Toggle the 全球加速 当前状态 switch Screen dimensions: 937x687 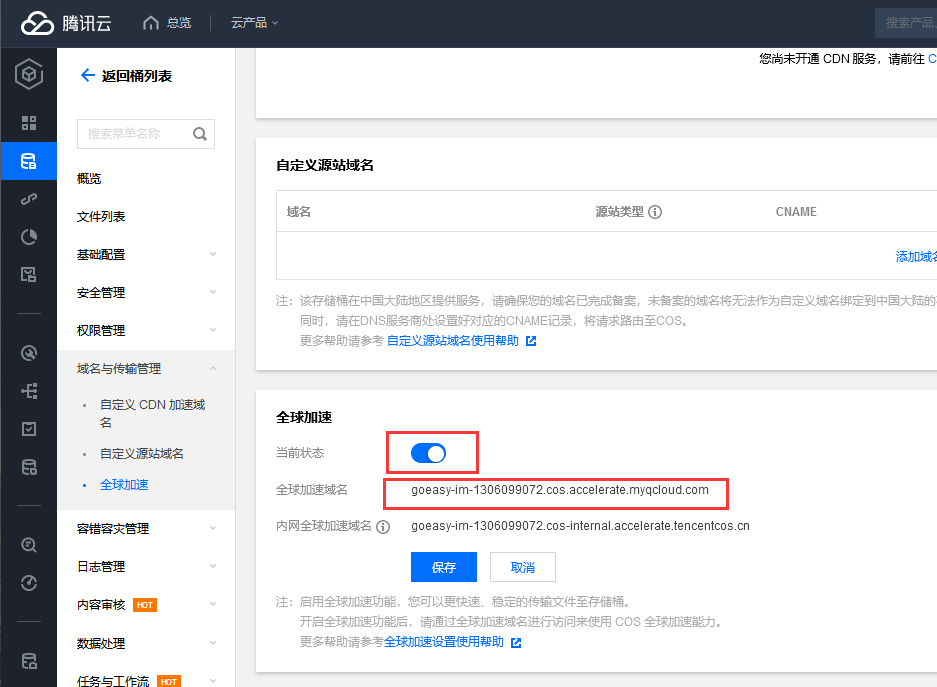[x=429, y=454]
